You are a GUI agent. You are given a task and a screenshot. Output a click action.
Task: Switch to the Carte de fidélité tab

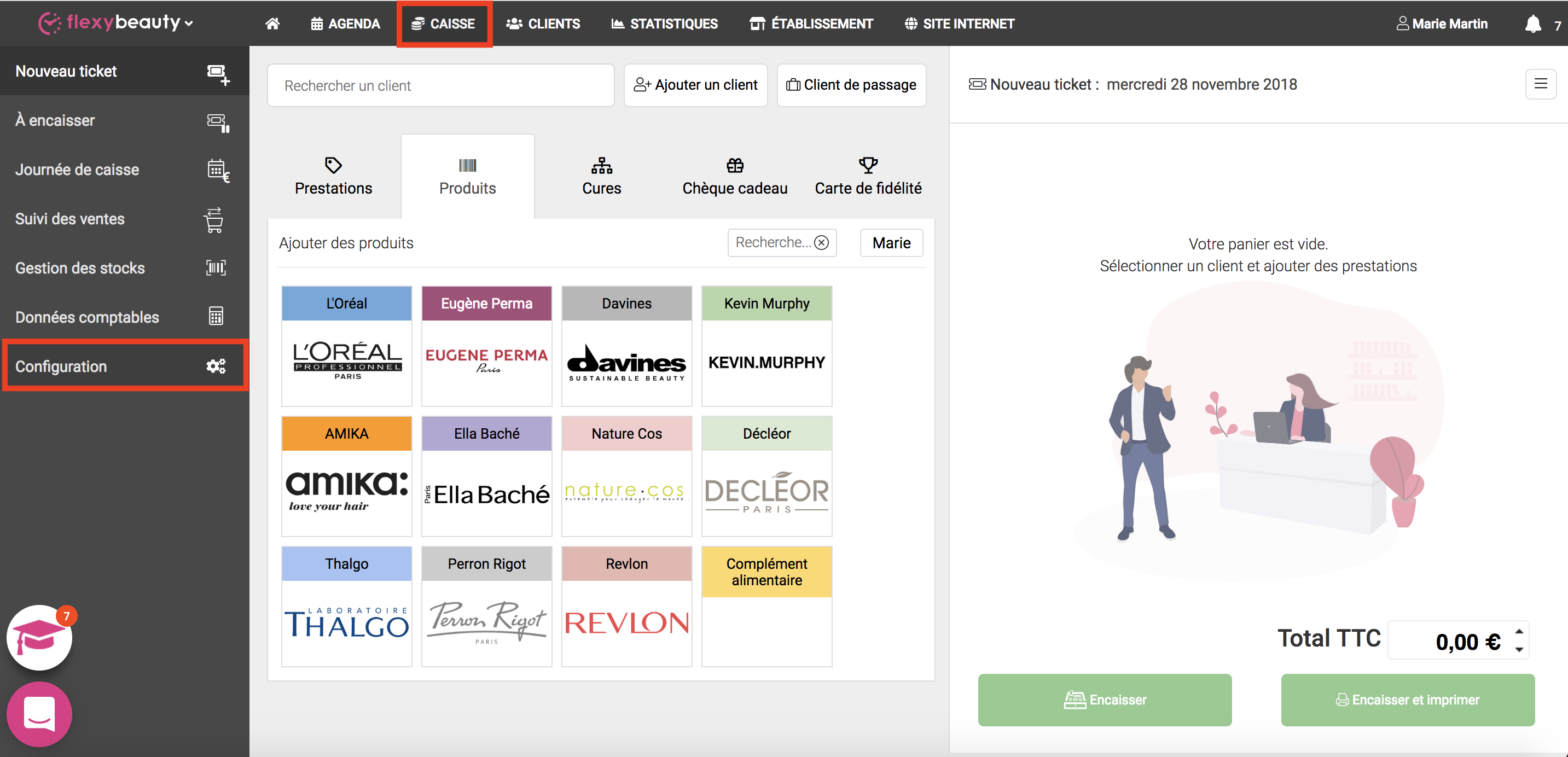[x=868, y=176]
